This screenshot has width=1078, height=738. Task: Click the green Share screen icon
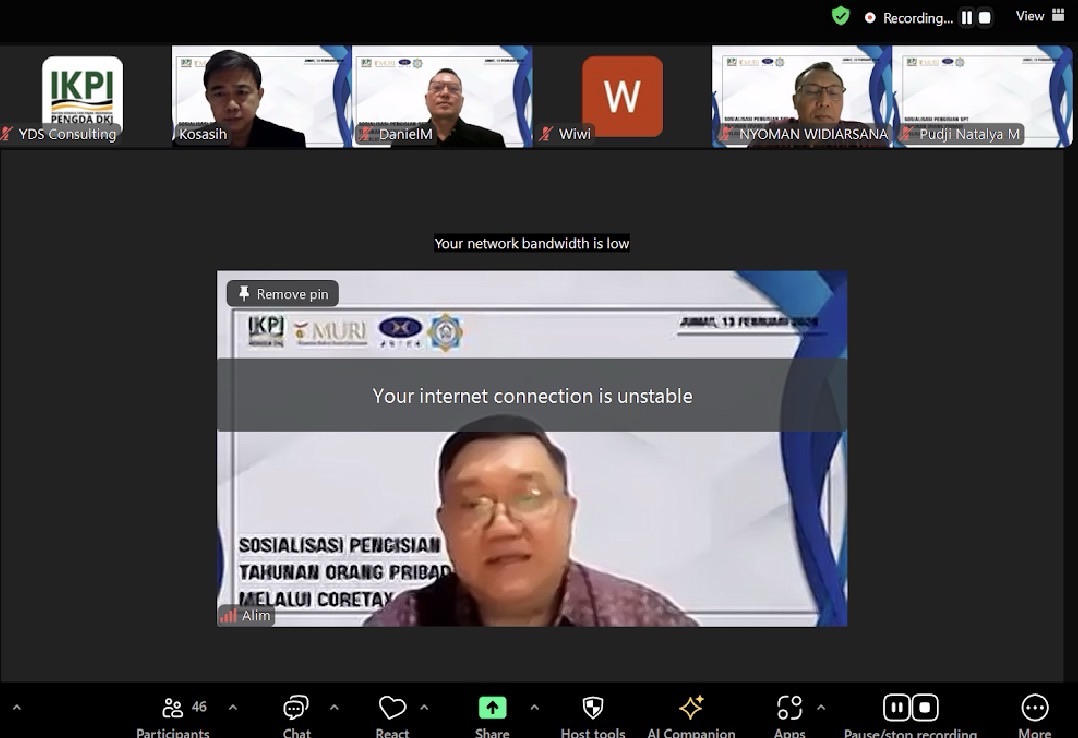click(x=492, y=707)
